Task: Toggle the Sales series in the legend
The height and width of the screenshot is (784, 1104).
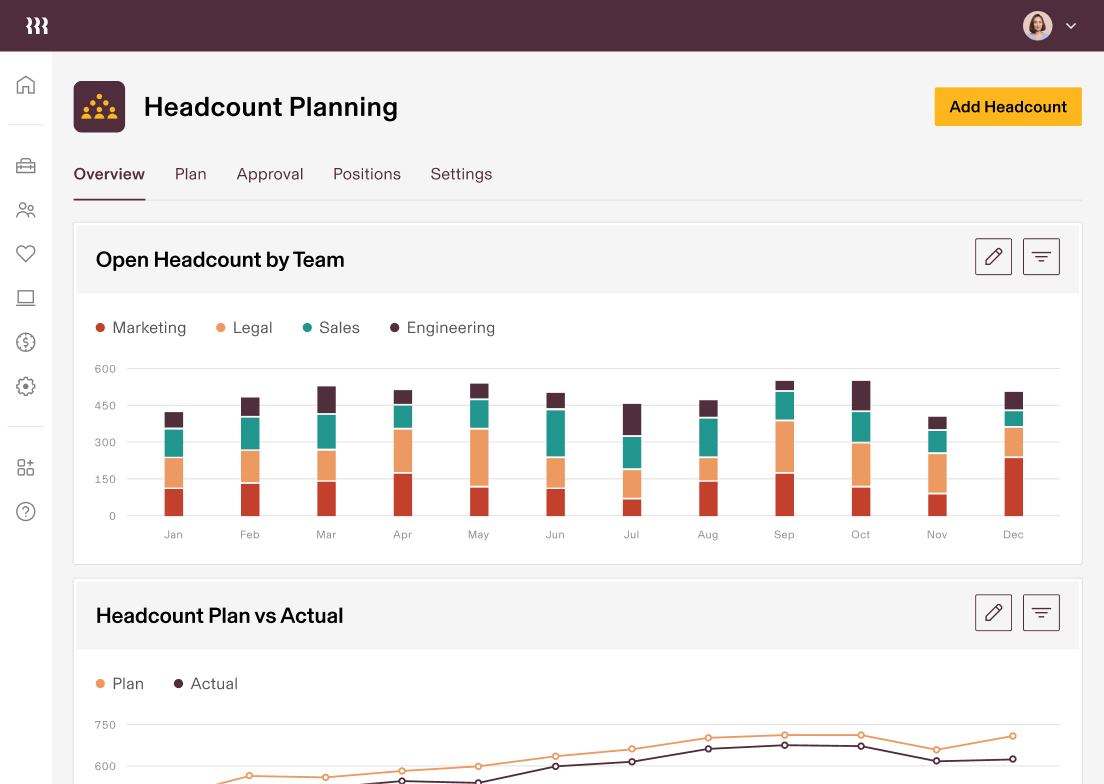Action: click(x=330, y=327)
